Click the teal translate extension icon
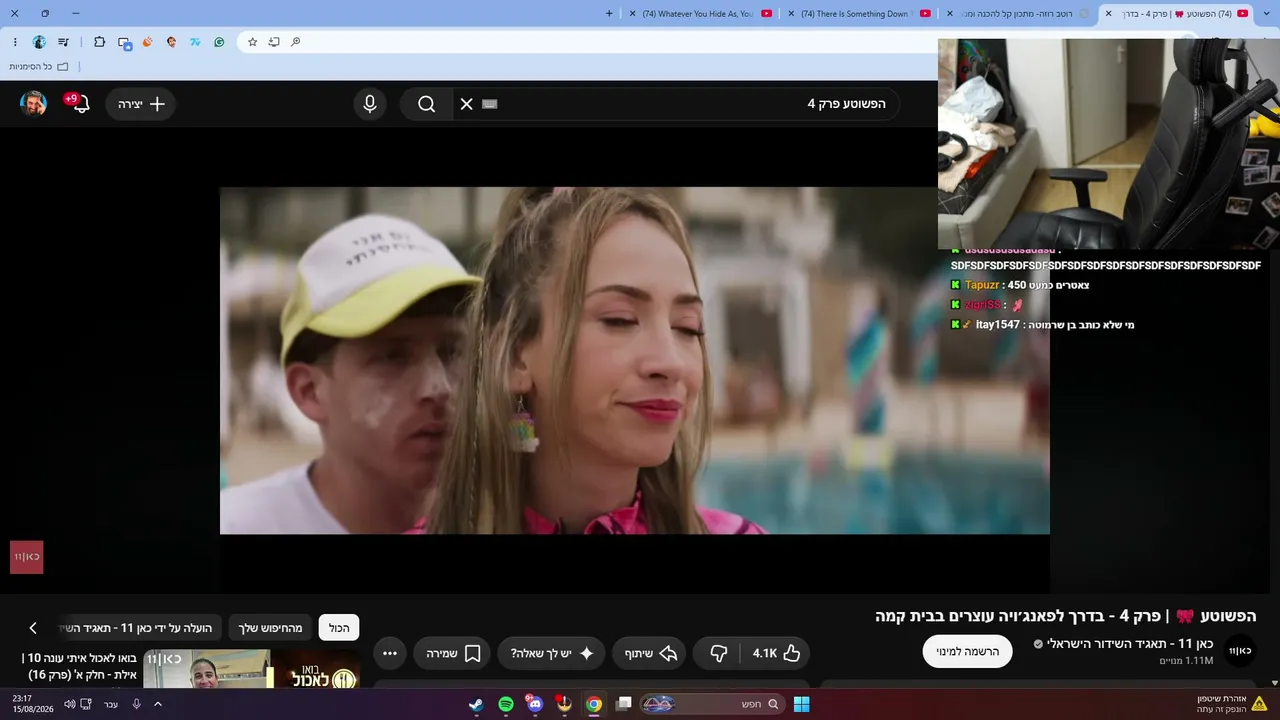The image size is (1280, 720). (x=195, y=42)
